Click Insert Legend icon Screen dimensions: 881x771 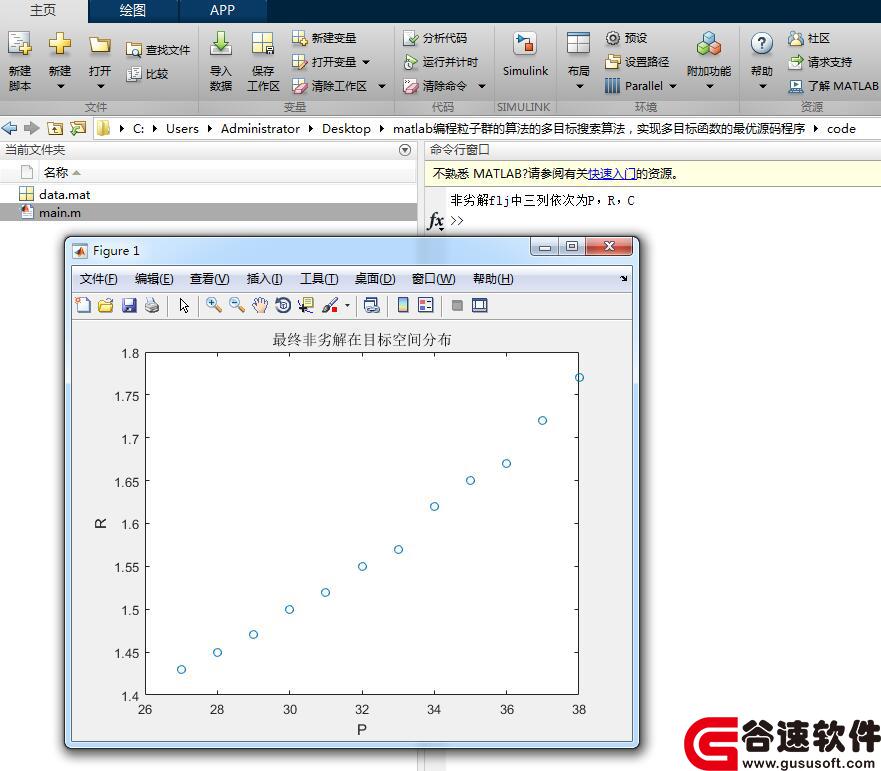point(426,305)
